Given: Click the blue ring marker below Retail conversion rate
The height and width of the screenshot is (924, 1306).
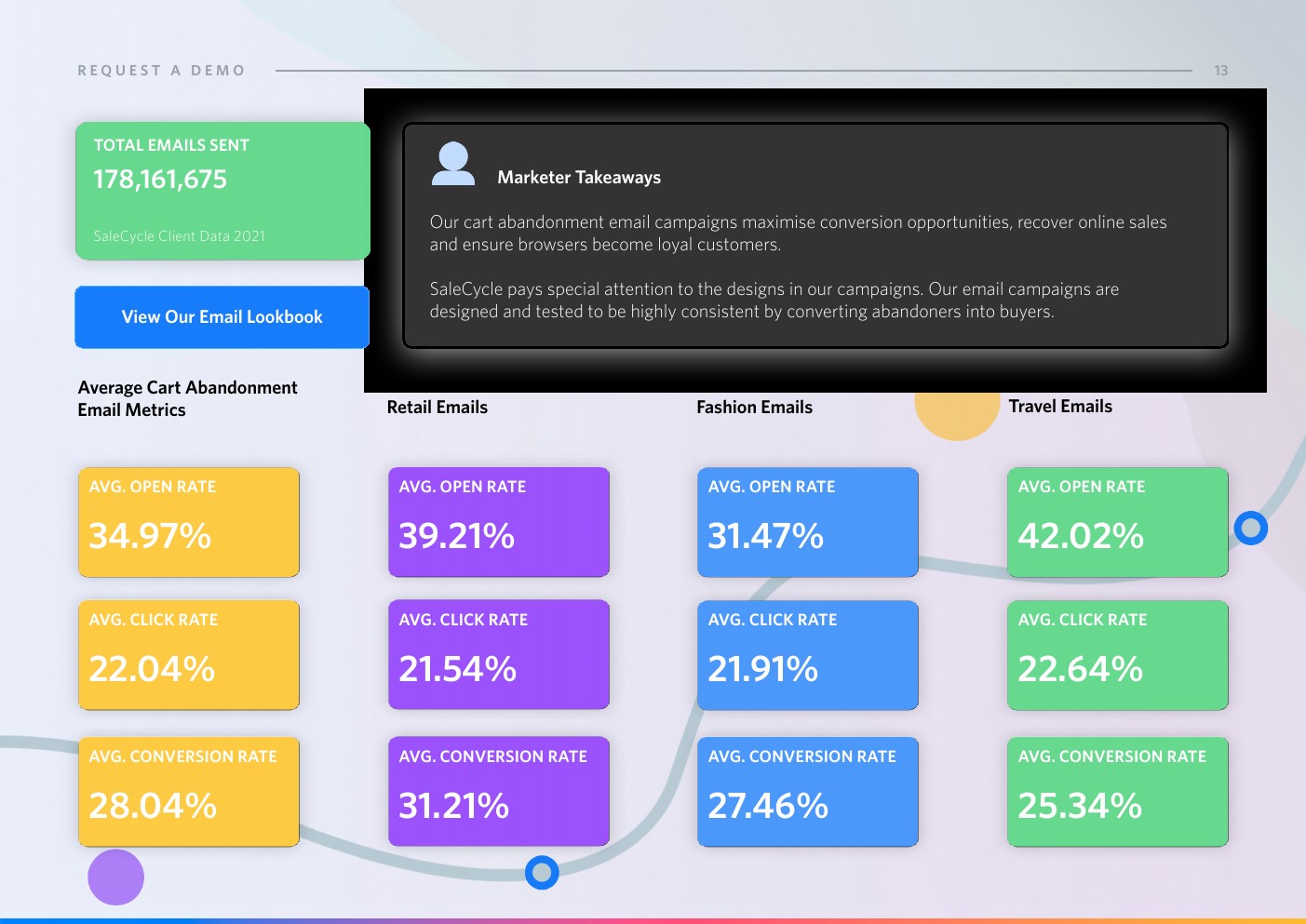Looking at the screenshot, I should pyautogui.click(x=542, y=872).
